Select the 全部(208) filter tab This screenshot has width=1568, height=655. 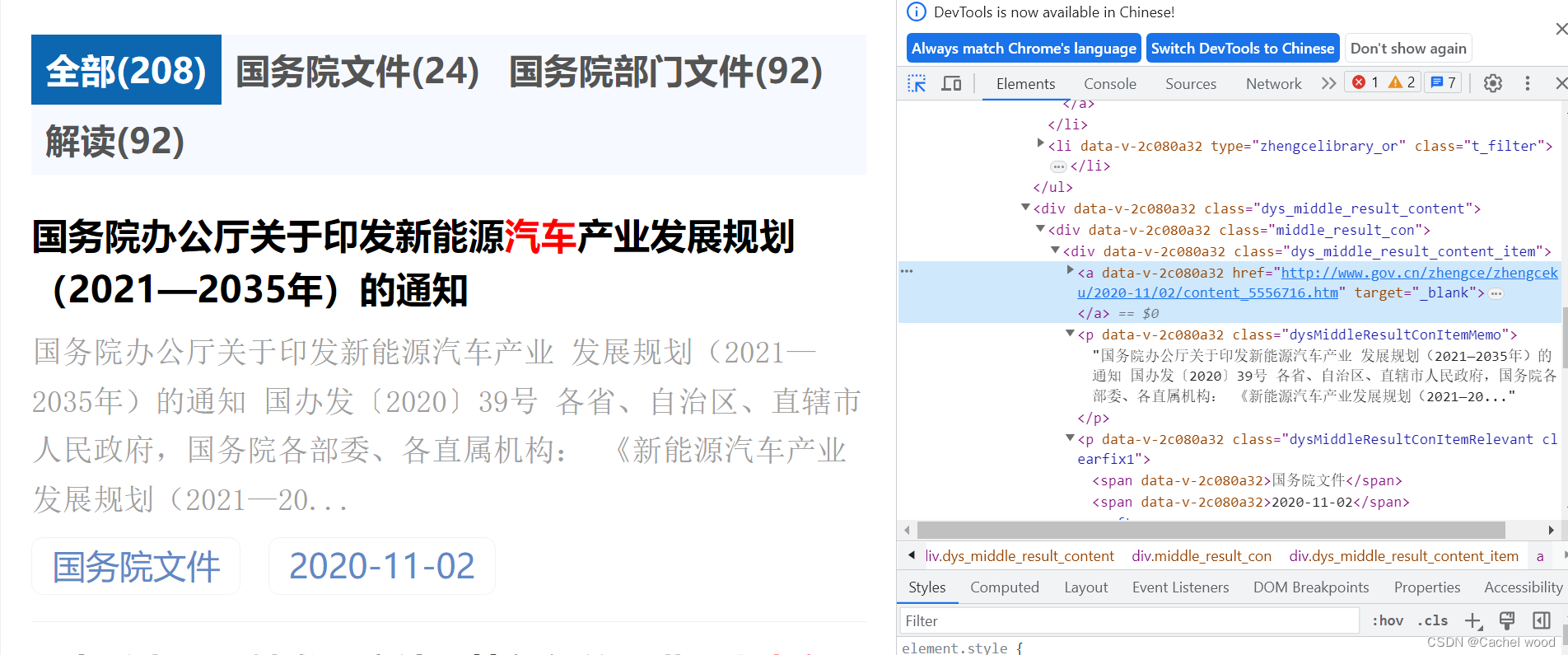point(126,70)
